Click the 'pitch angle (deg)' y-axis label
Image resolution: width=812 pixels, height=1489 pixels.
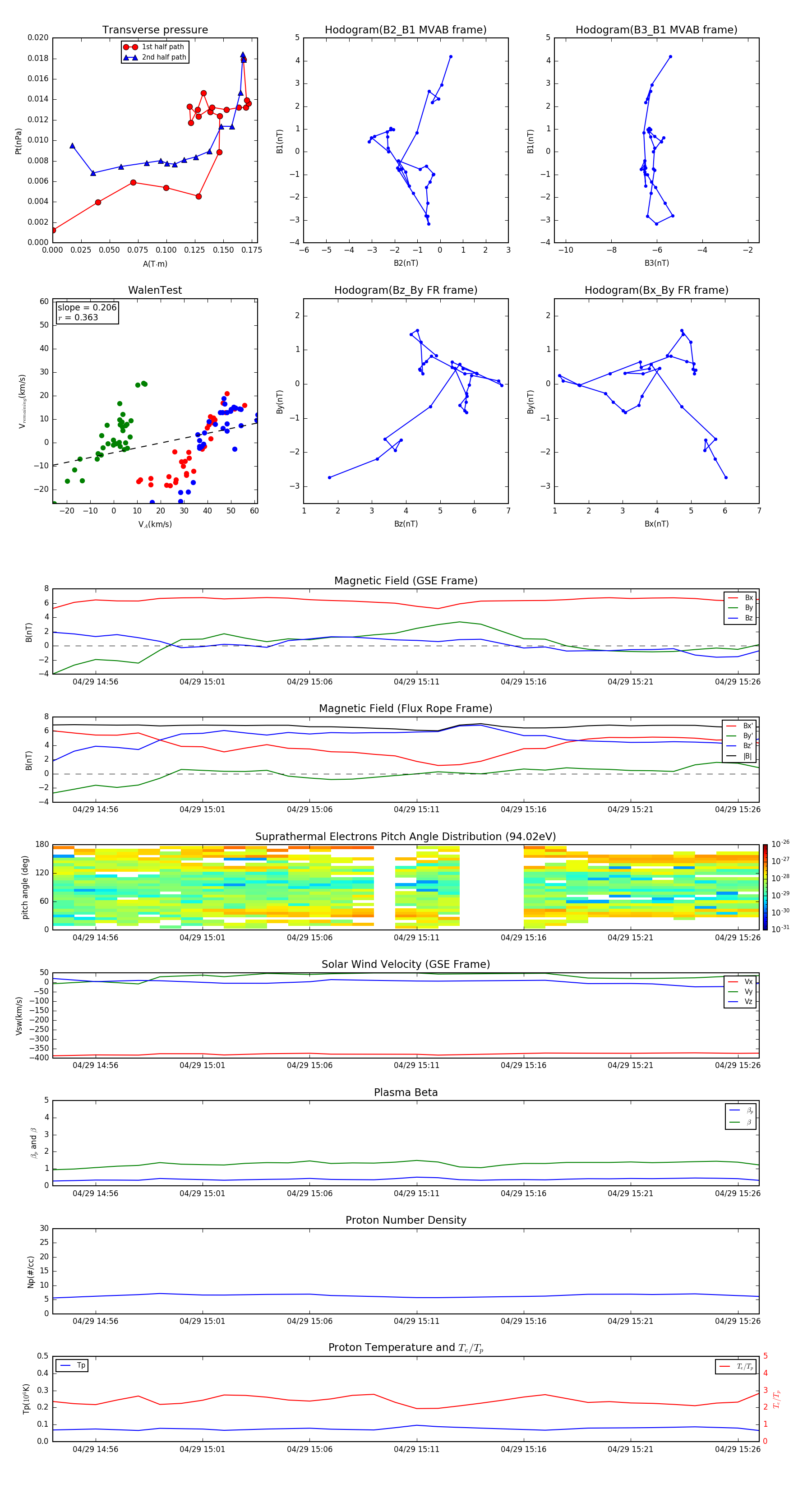point(25,887)
